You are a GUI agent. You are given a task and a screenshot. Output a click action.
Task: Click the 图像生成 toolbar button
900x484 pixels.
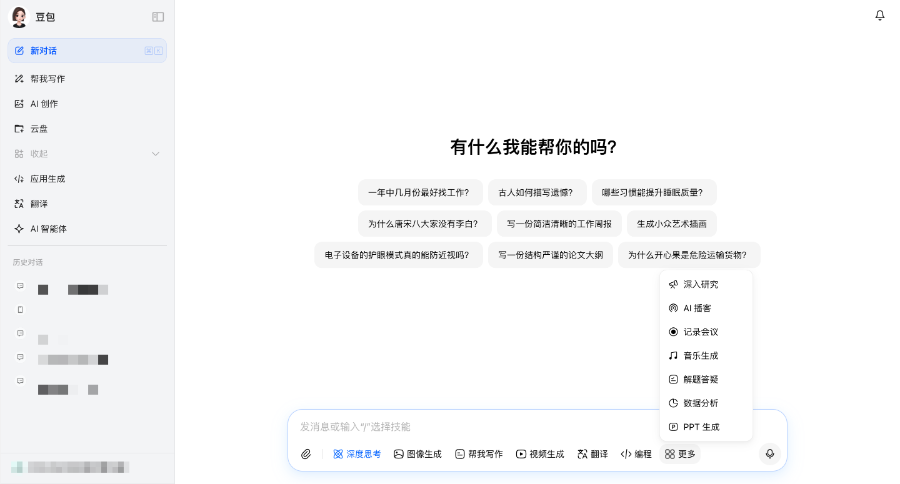[417, 454]
